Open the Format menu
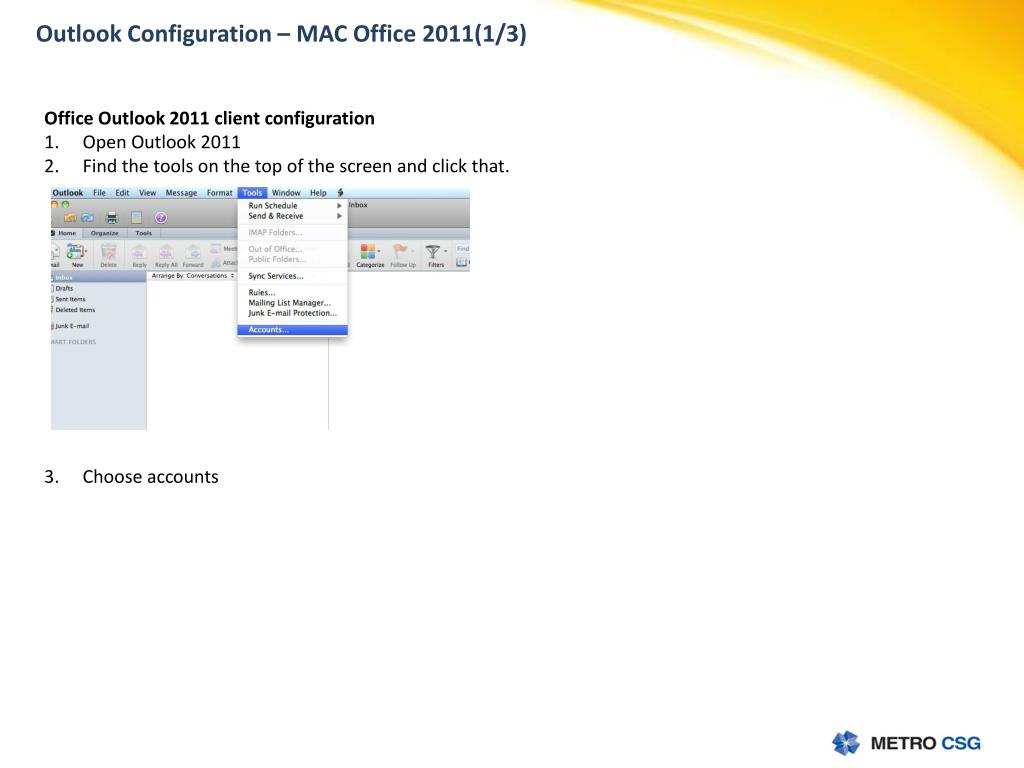 click(219, 193)
